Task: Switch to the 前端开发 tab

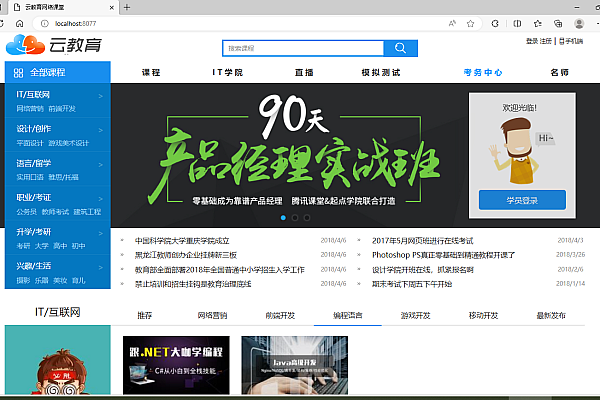Action: [x=280, y=315]
